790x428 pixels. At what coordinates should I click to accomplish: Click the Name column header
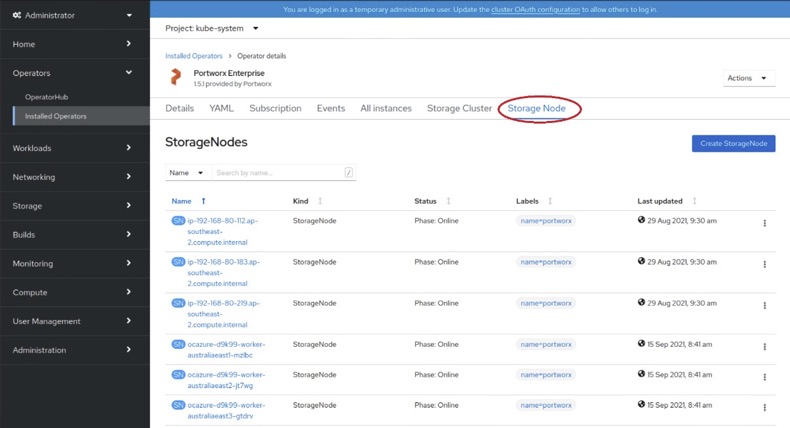(x=181, y=201)
